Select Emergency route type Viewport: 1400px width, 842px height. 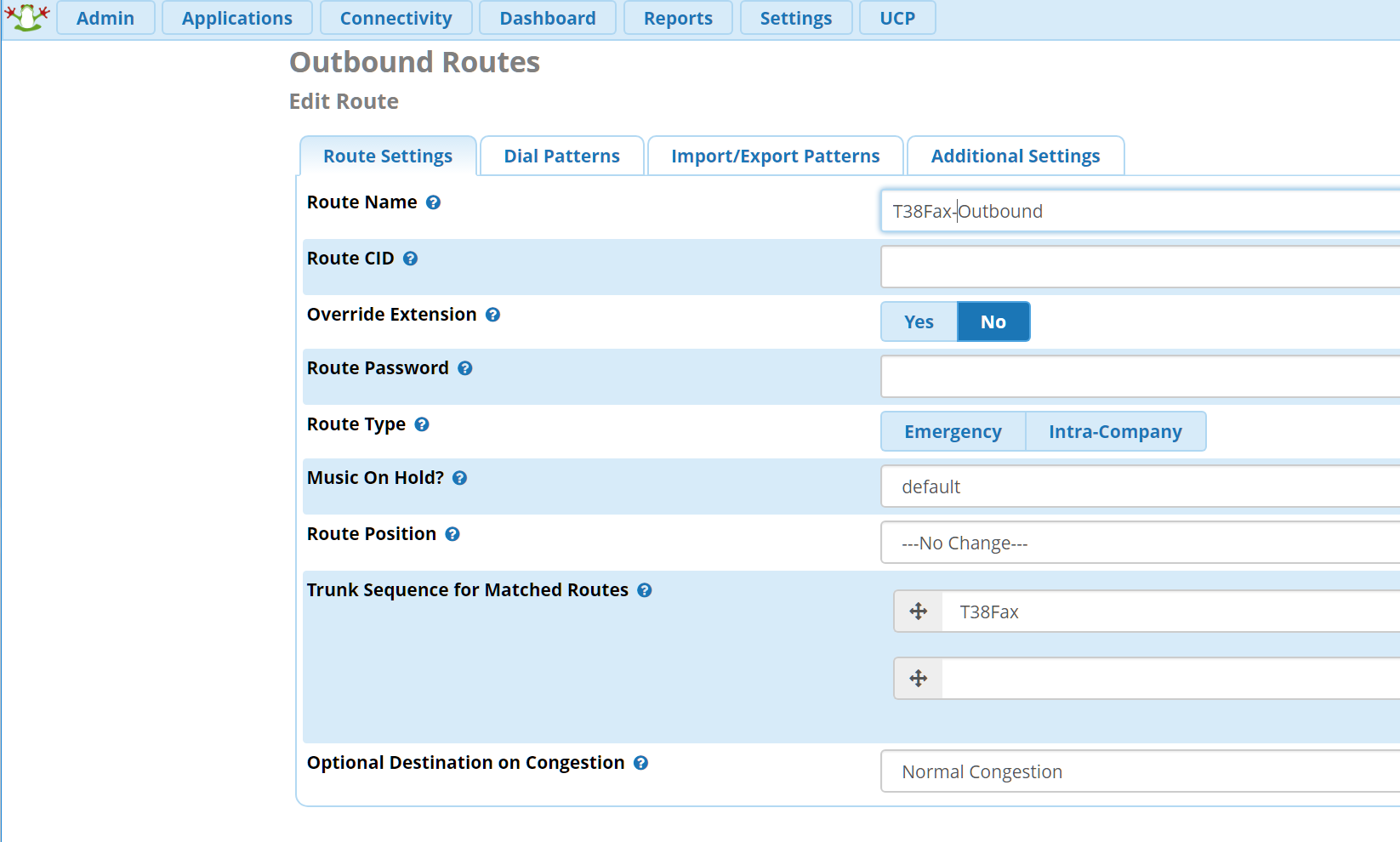pyautogui.click(x=953, y=432)
